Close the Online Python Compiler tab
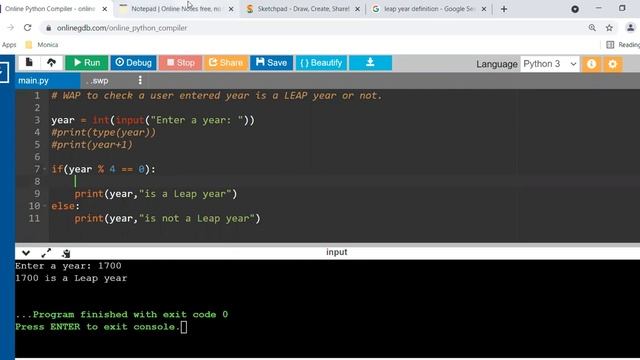This screenshot has height=360, width=640. pos(104,9)
